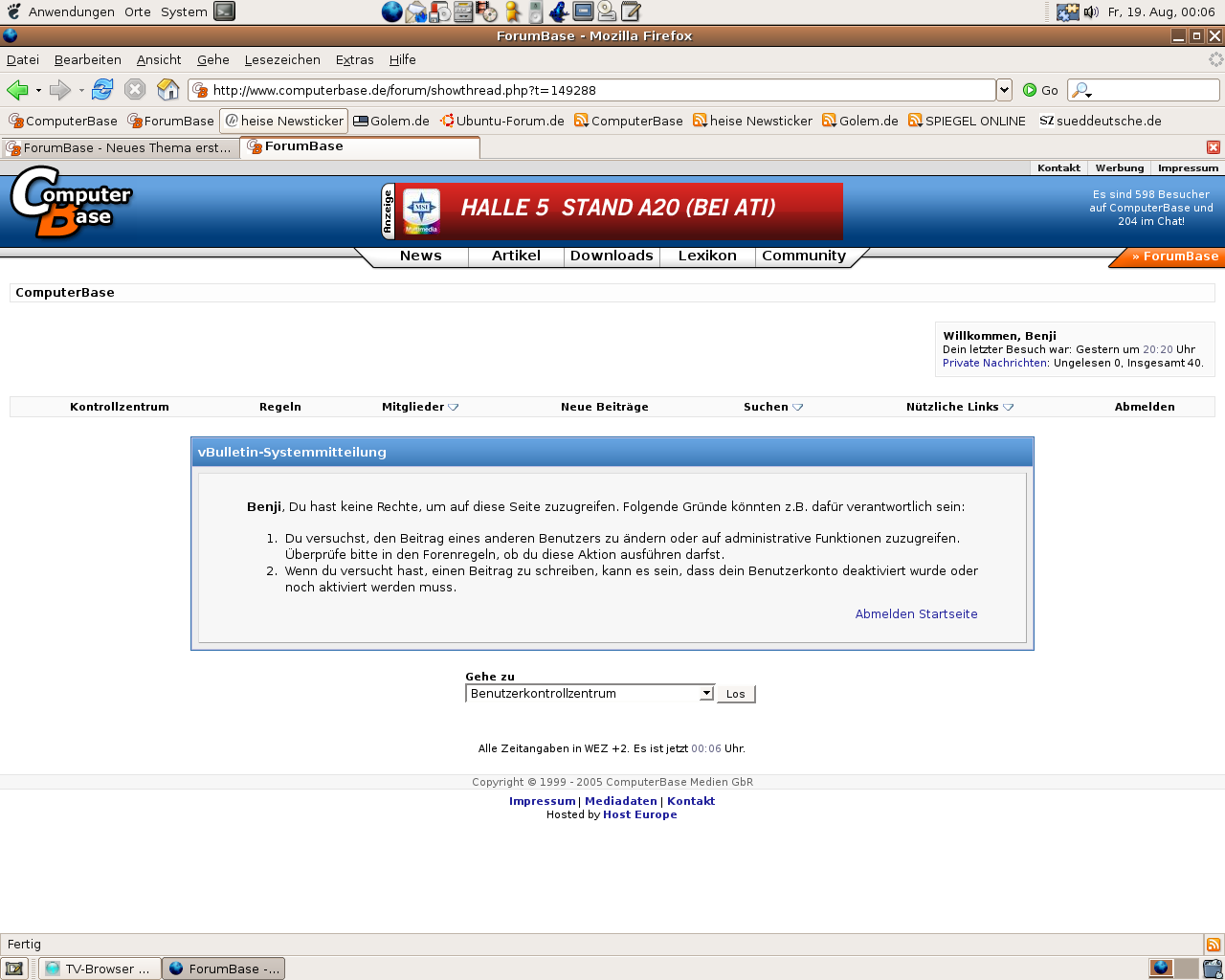Click the heise Newsticker bookmark button

click(283, 121)
